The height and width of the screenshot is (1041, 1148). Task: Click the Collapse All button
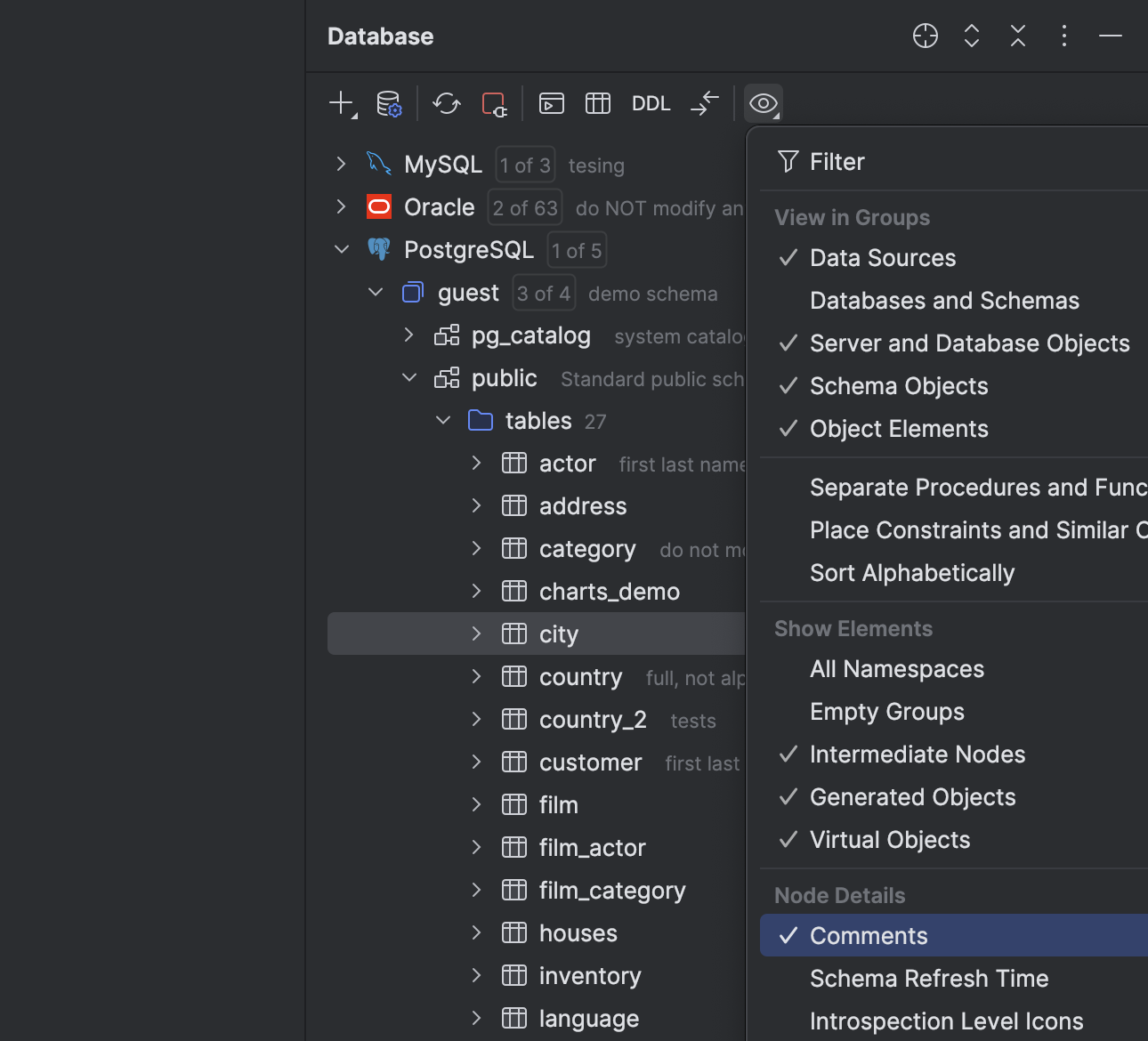click(x=1017, y=36)
